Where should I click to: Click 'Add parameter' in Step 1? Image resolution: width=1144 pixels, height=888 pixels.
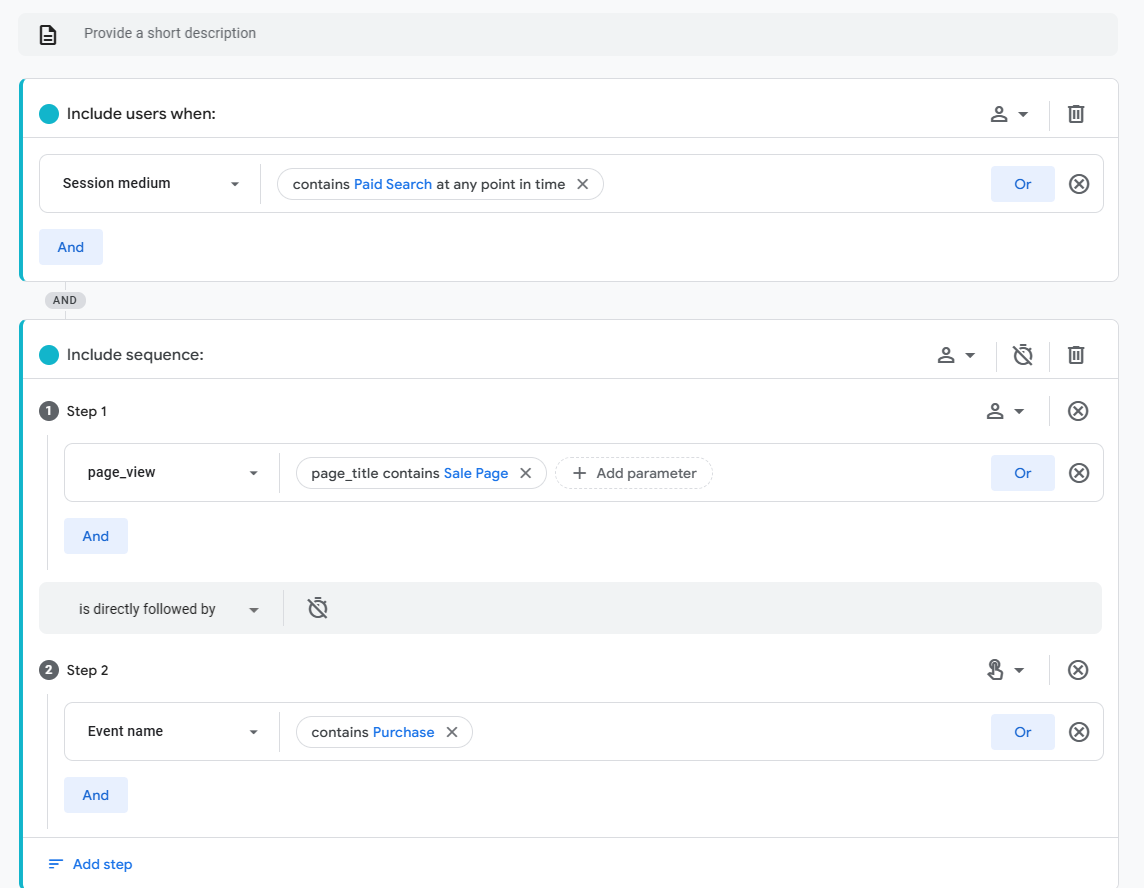tap(634, 473)
